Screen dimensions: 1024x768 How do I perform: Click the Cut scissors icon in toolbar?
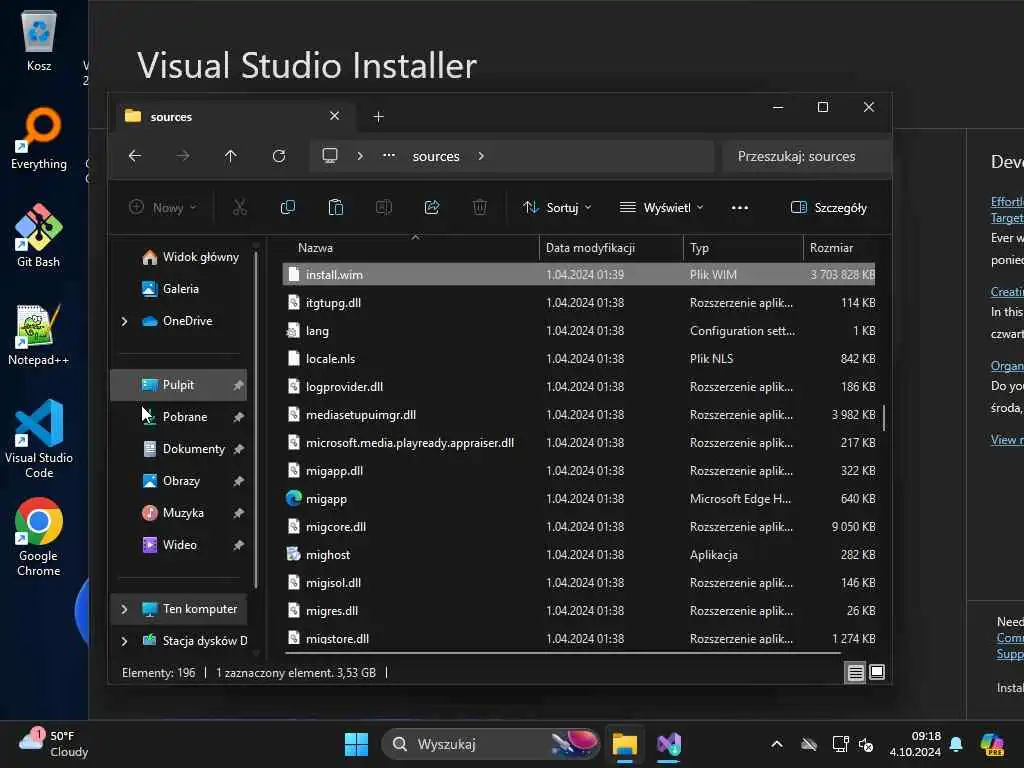(x=240, y=208)
